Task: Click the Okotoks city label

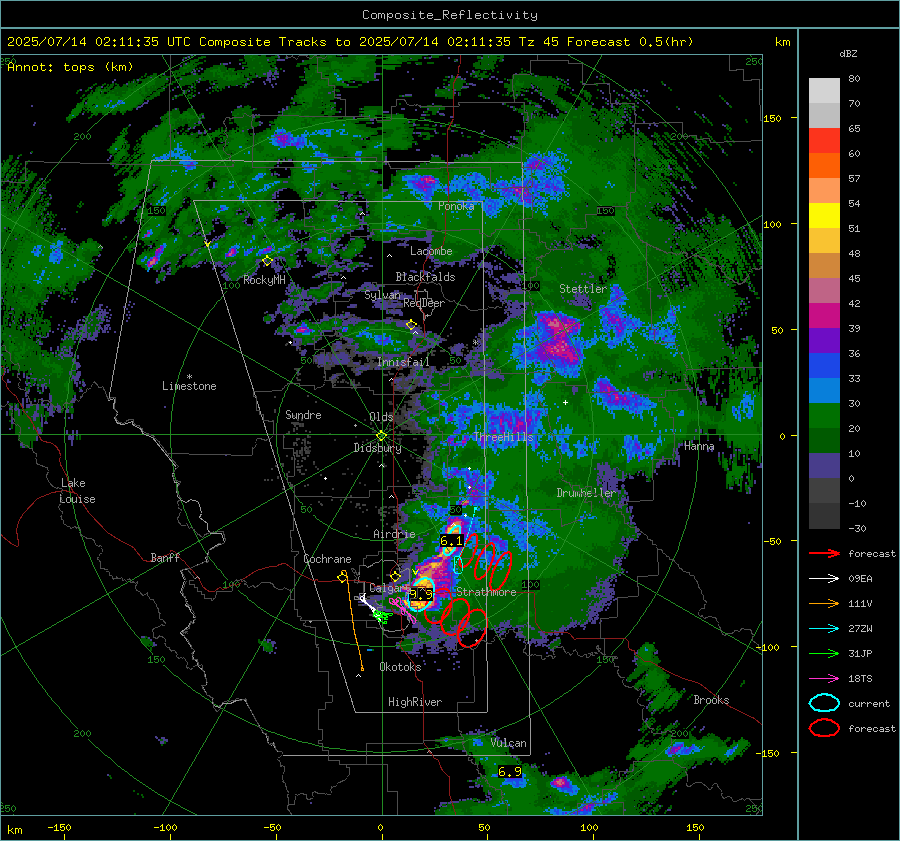Action: click(x=400, y=667)
